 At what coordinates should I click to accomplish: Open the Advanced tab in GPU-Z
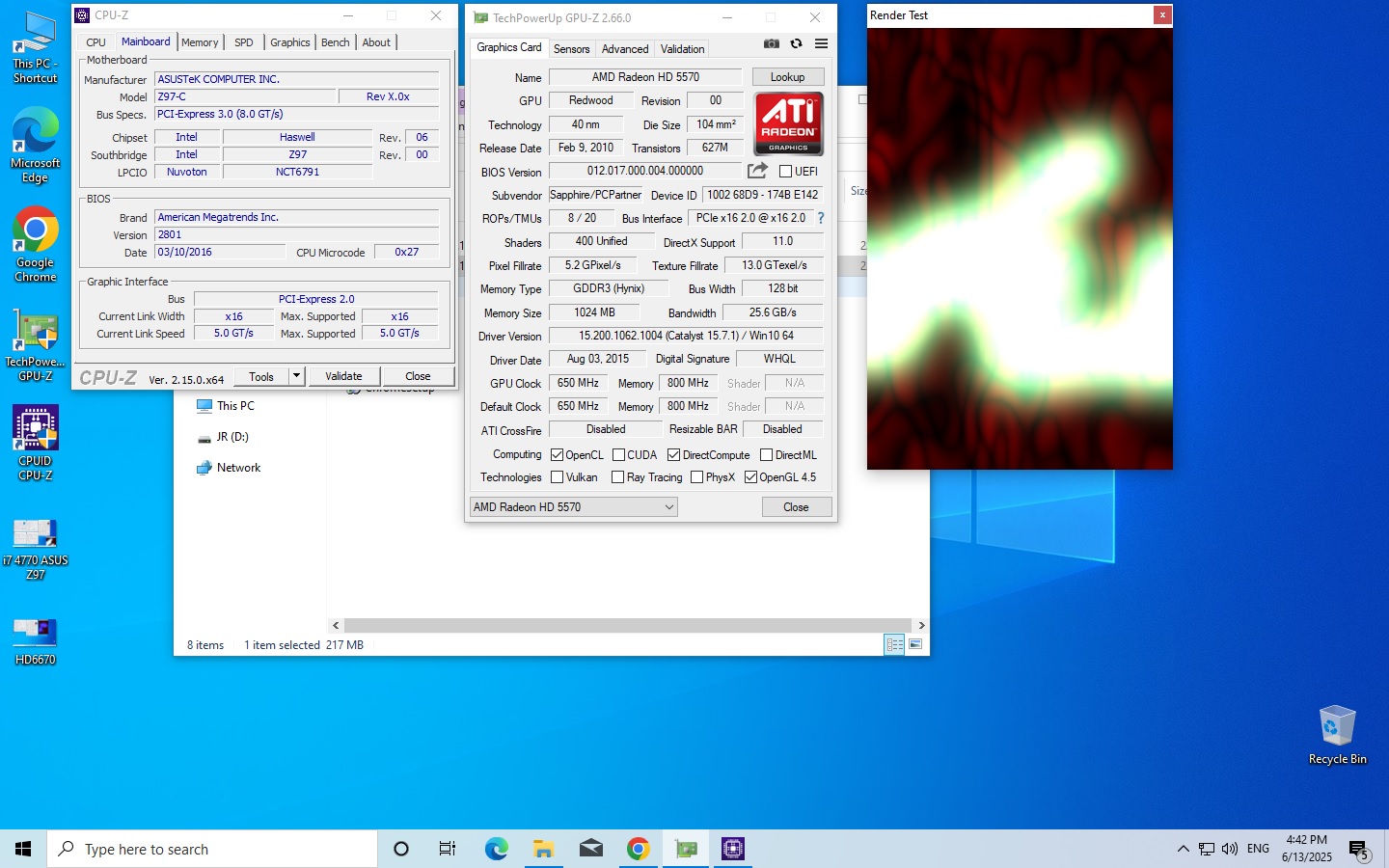[x=625, y=49]
